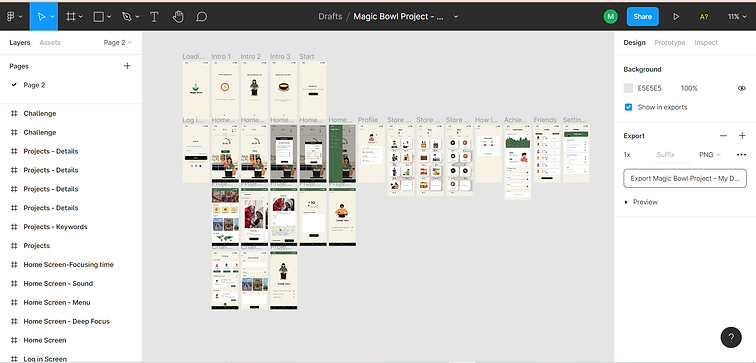The width and height of the screenshot is (756, 363).
Task: Open the help question mark button
Action: point(731,337)
